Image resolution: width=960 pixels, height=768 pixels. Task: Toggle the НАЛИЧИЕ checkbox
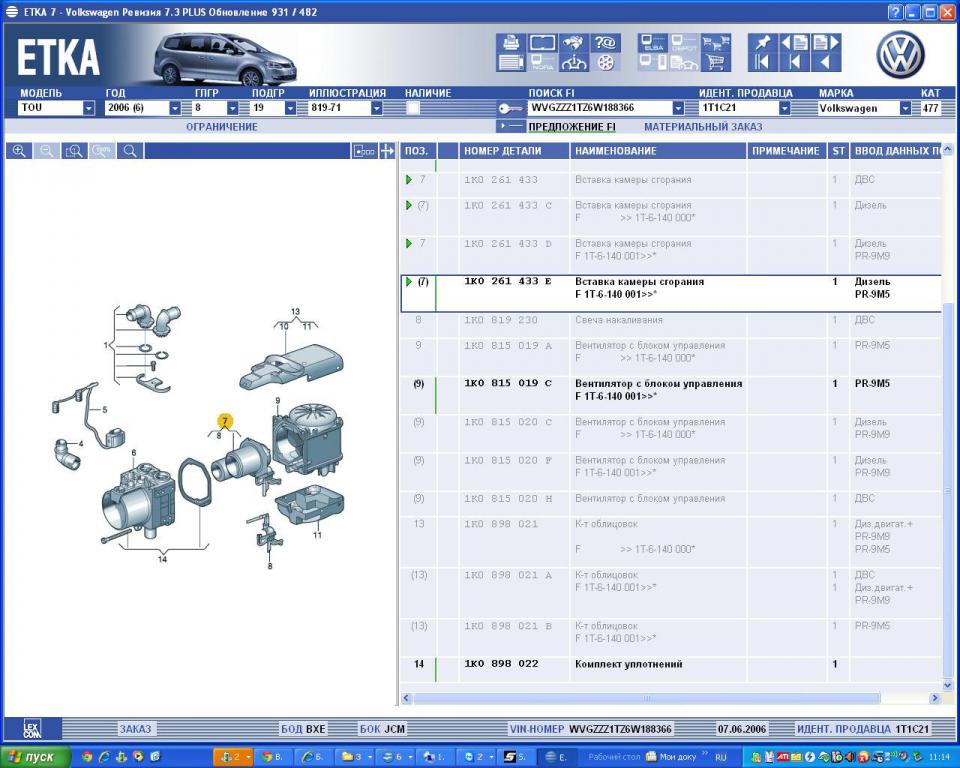pos(413,108)
